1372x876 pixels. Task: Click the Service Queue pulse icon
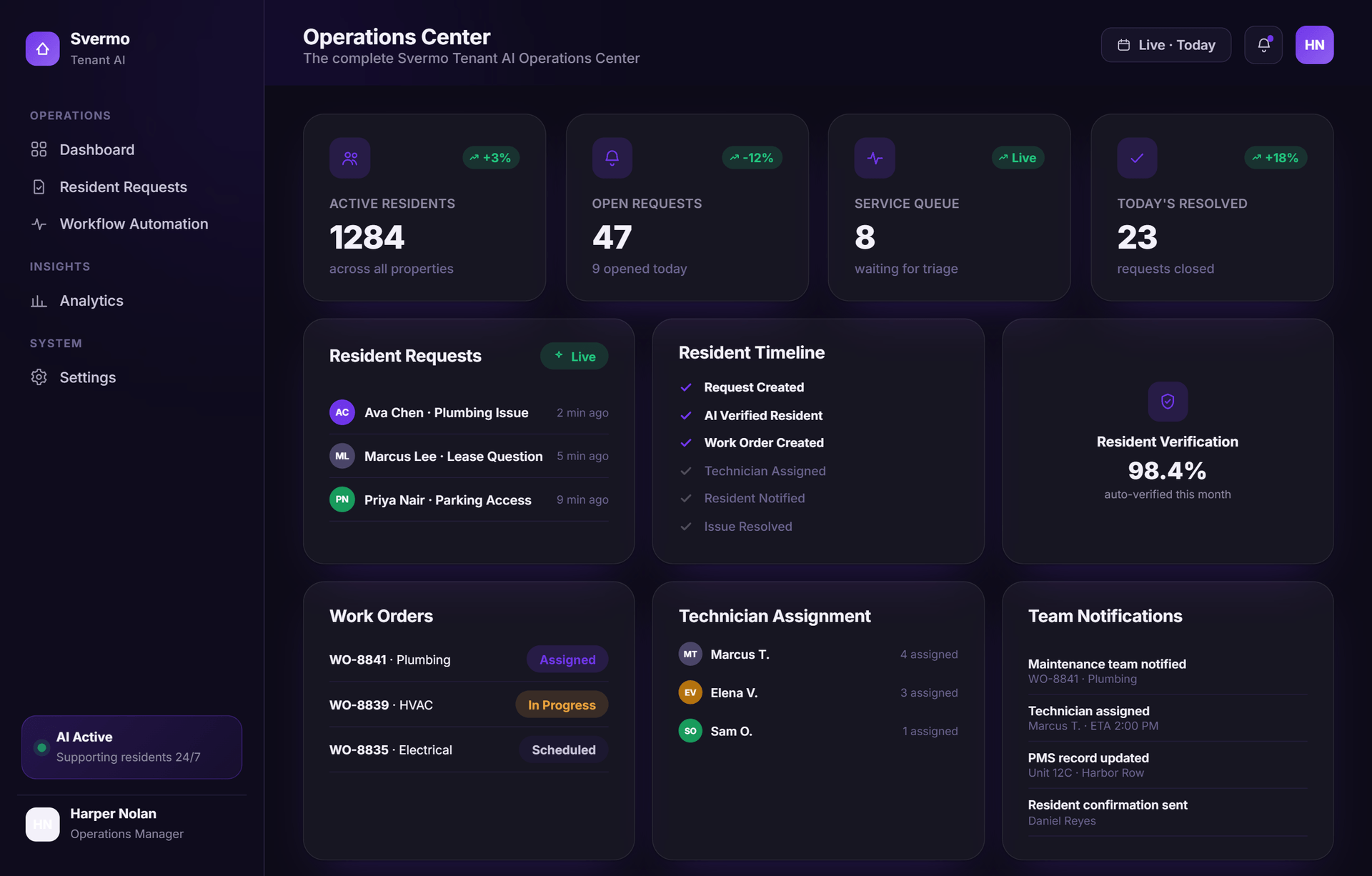[875, 158]
